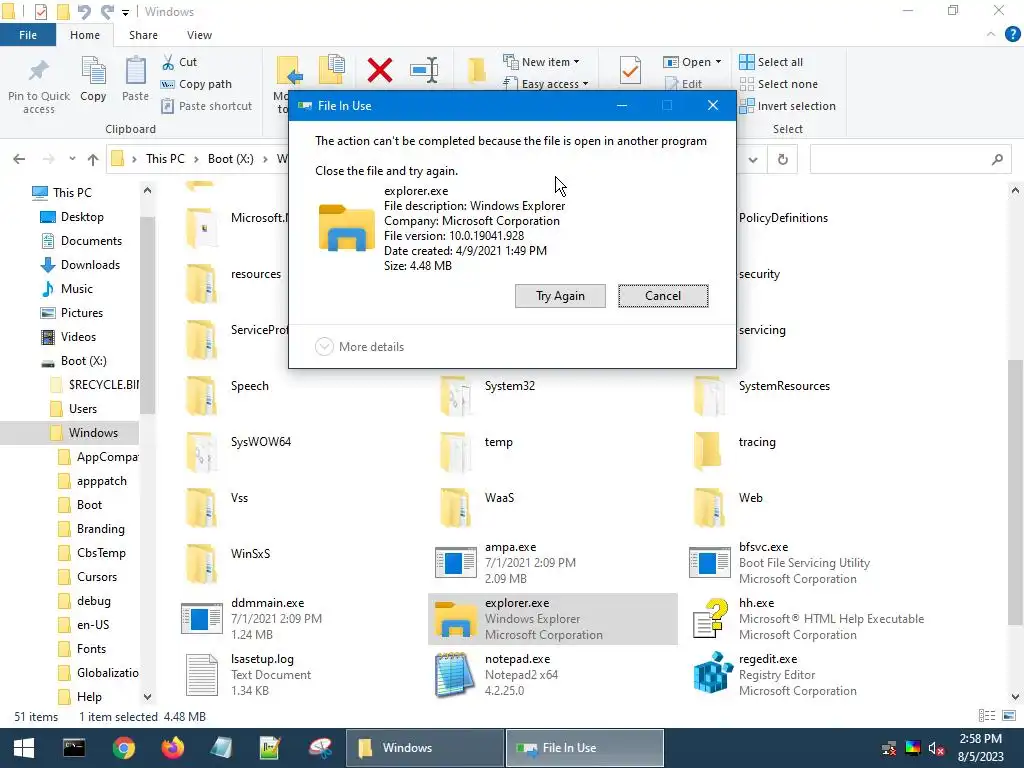This screenshot has width=1024, height=768.
Task: Open the New item dropdown
Action: [x=541, y=62]
